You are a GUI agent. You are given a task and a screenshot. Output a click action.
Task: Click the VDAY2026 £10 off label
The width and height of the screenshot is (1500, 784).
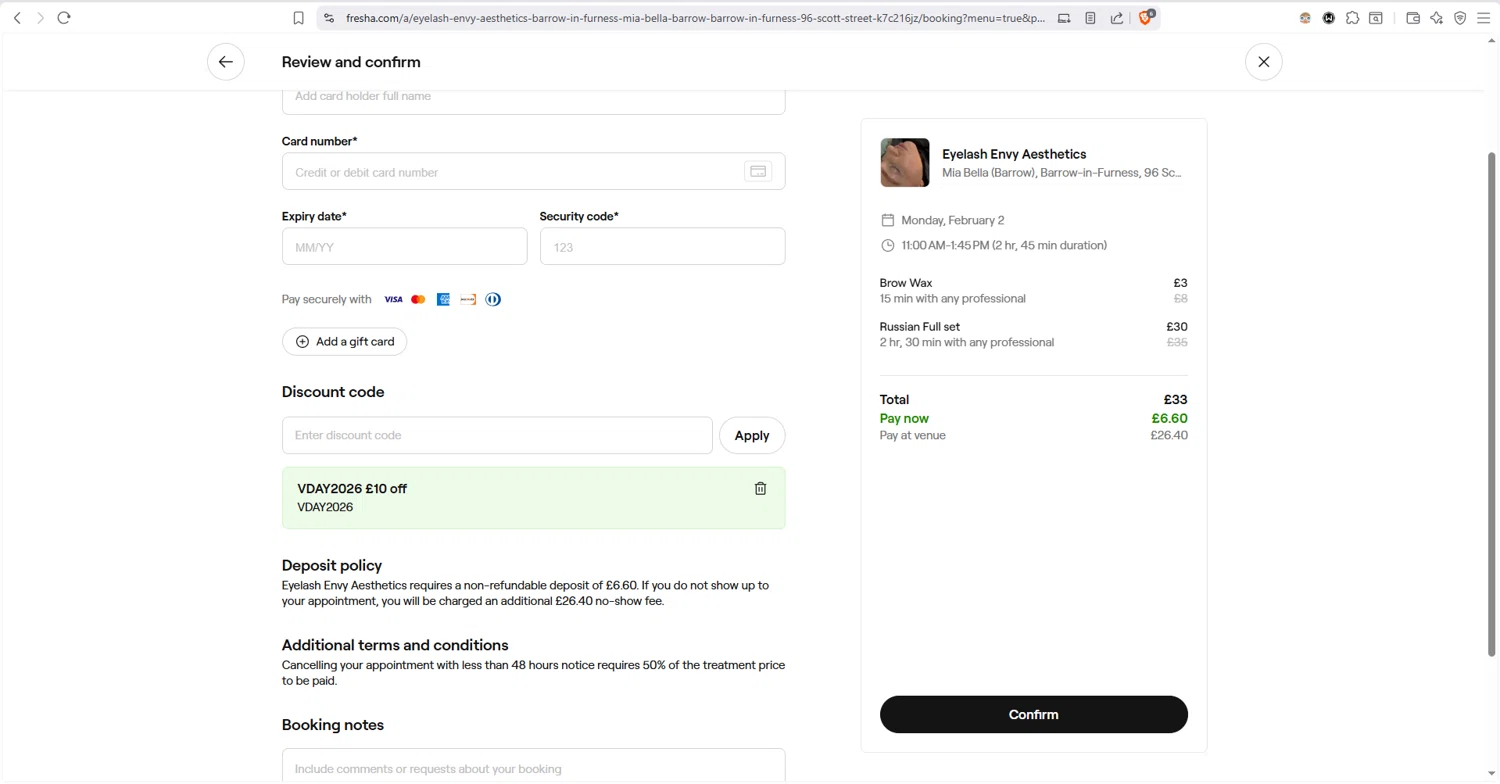pyautogui.click(x=352, y=489)
